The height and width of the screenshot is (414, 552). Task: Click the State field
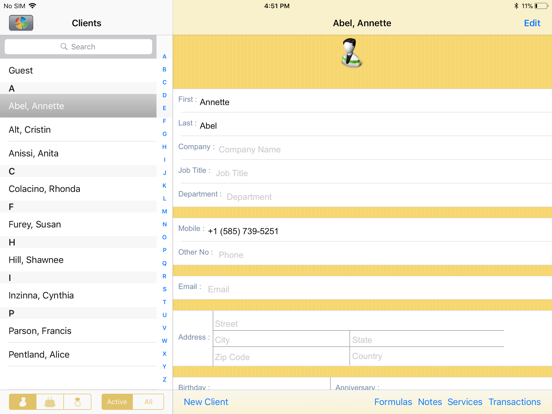427,339
